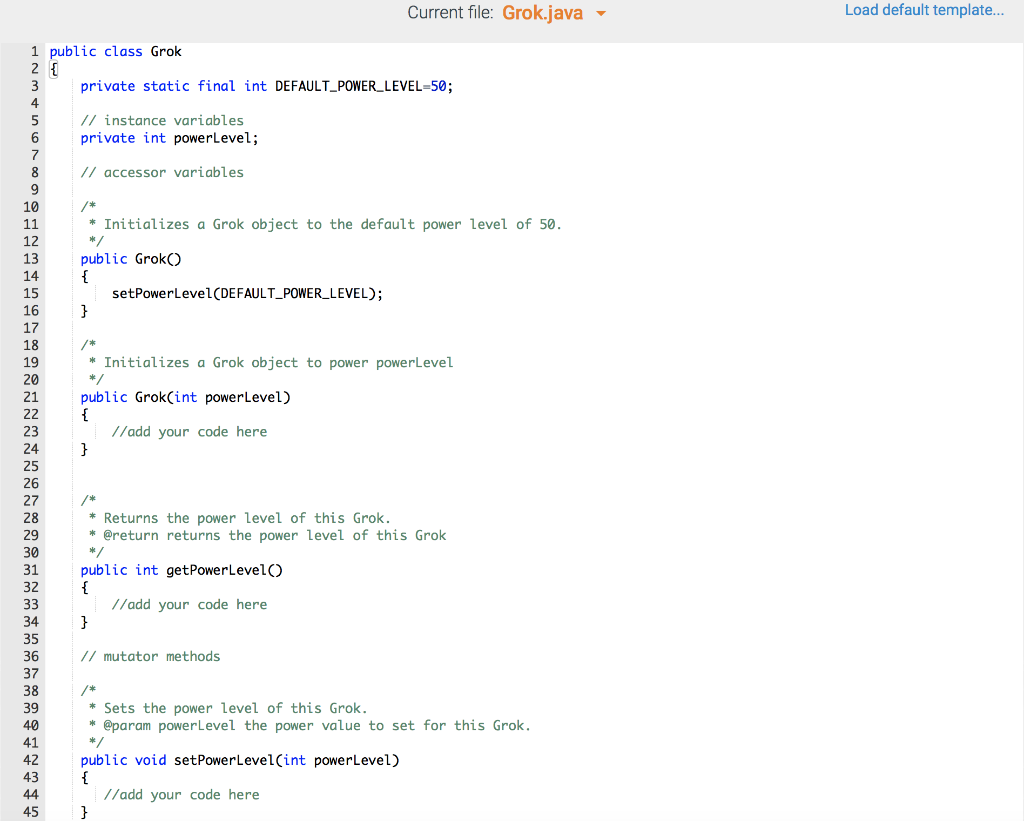This screenshot has width=1024, height=821.
Task: Click the add your code here comment on line 33
Action: coord(189,604)
